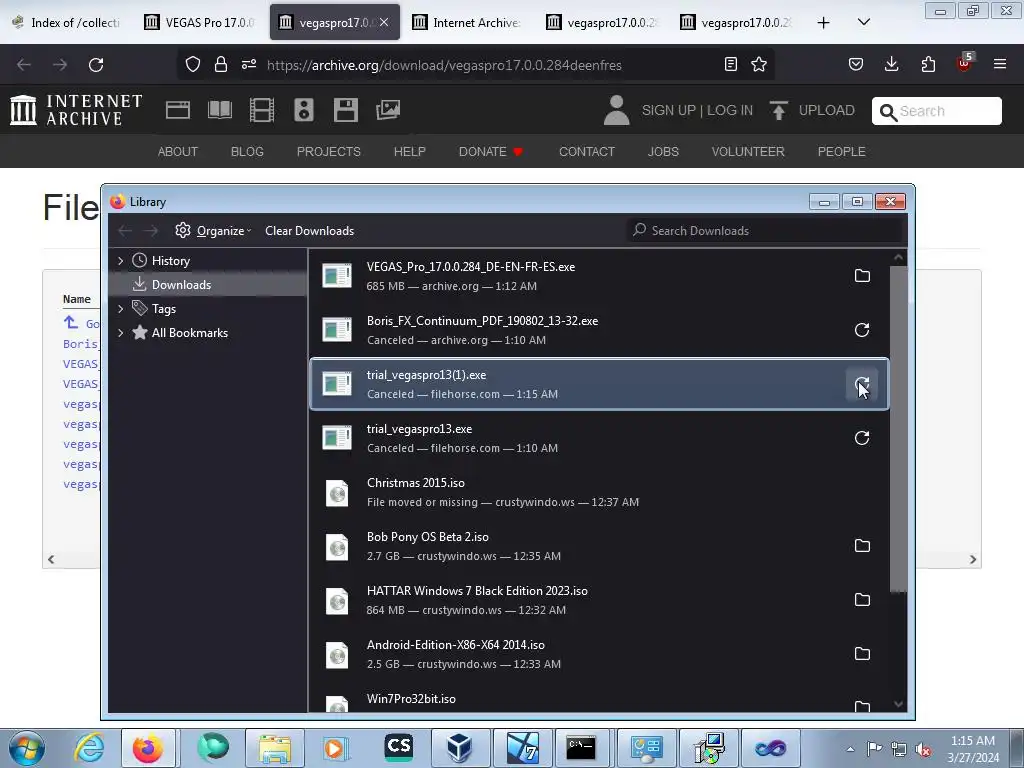
Task: Open folder for VEGAS_Pro_17.0.0.284 download
Action: click(x=862, y=276)
